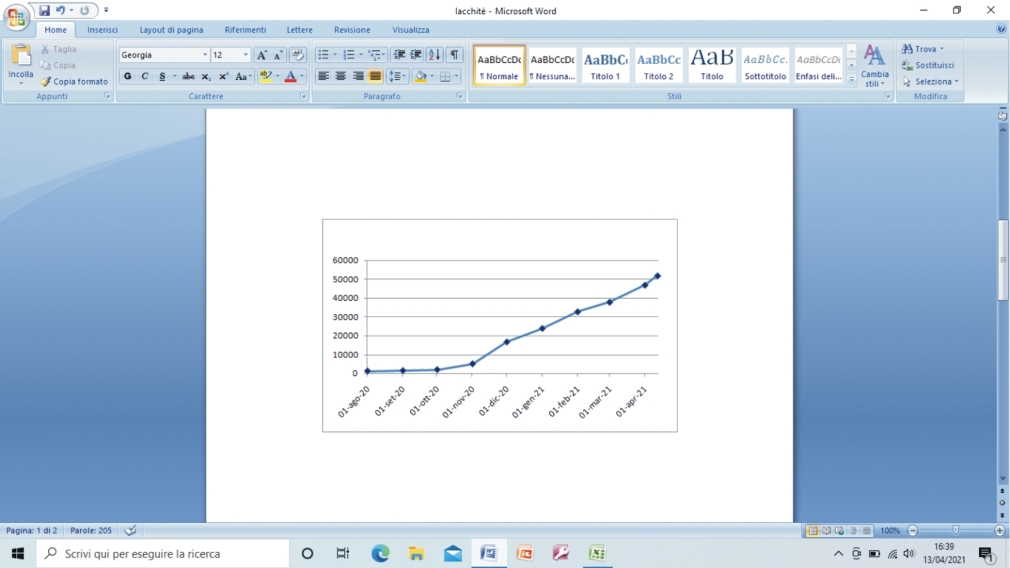
Task: Clear formatting icon in Carattere group
Action: click(x=298, y=55)
